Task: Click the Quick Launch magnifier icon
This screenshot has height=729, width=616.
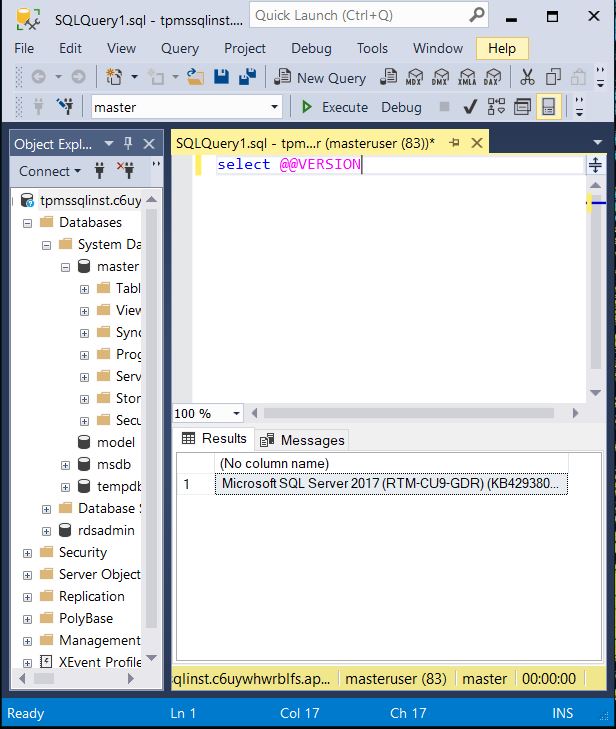Action: (476, 15)
